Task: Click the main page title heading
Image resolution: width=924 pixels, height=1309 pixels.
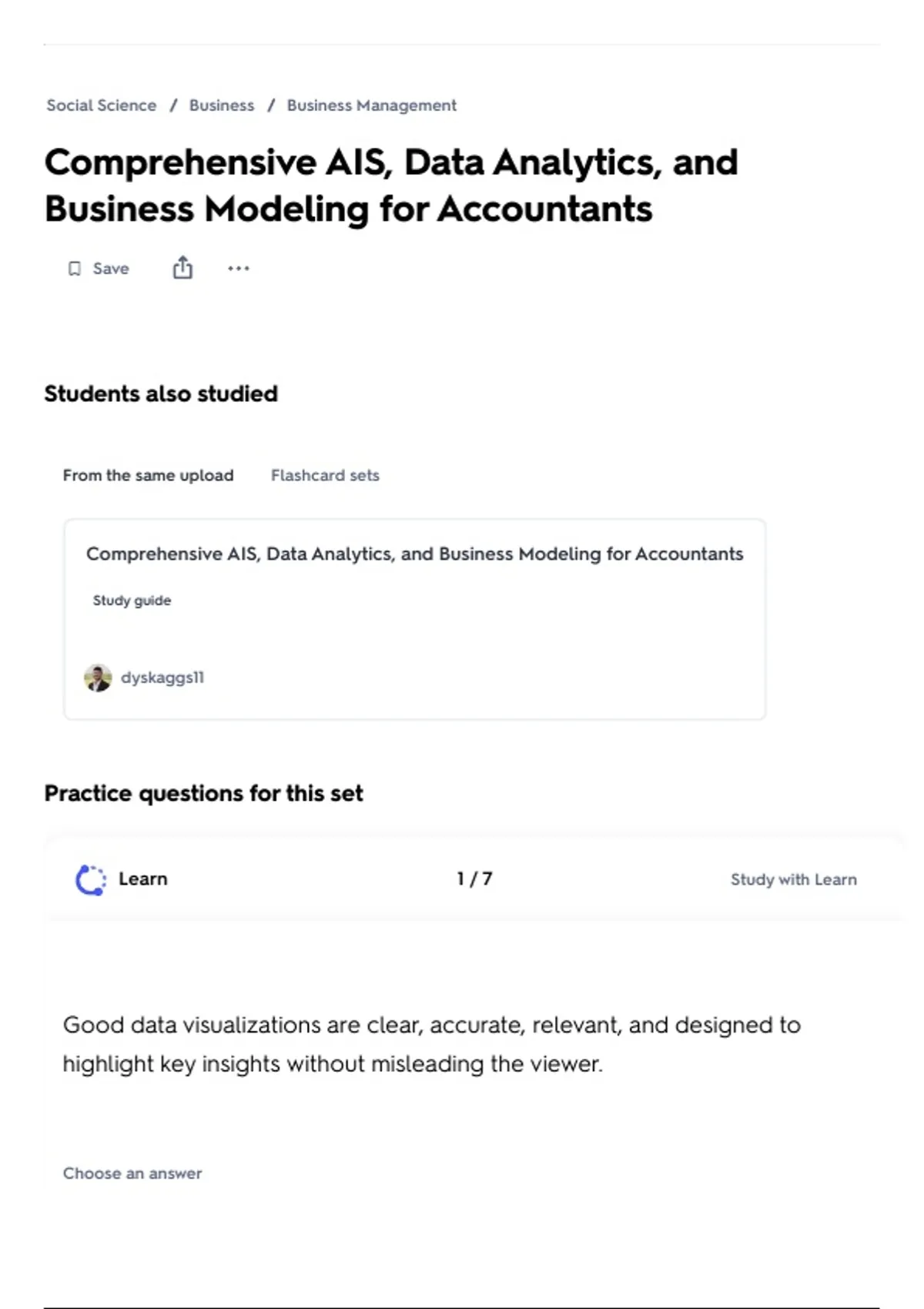Action: tap(391, 186)
